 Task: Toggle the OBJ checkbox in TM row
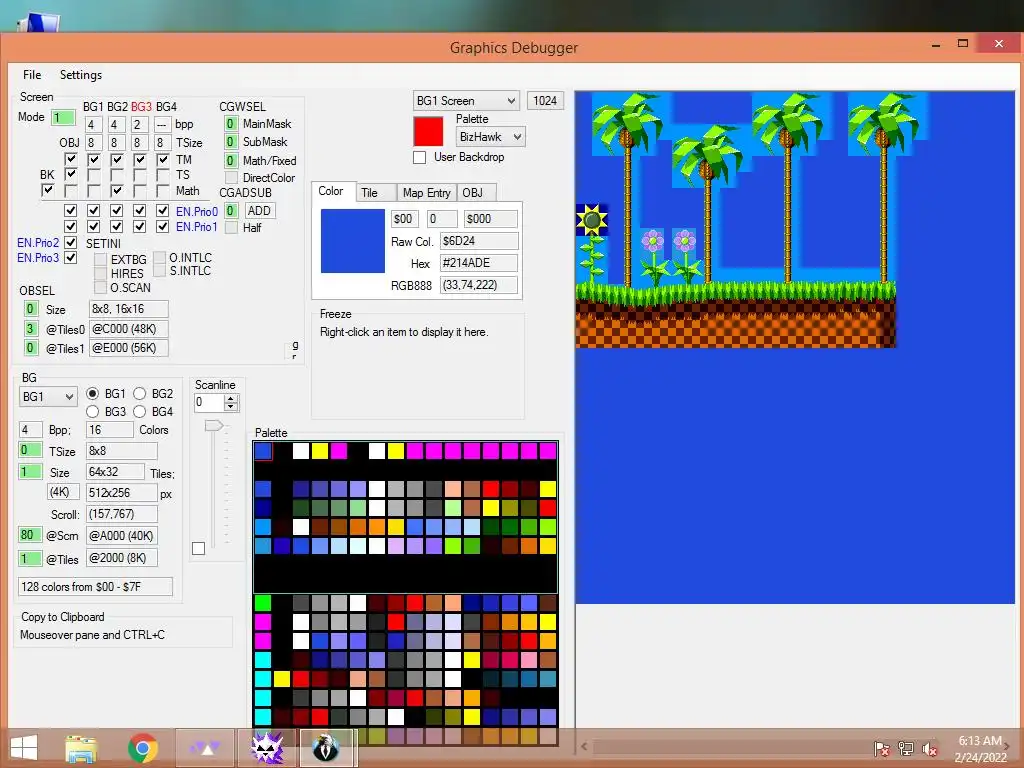point(71,159)
